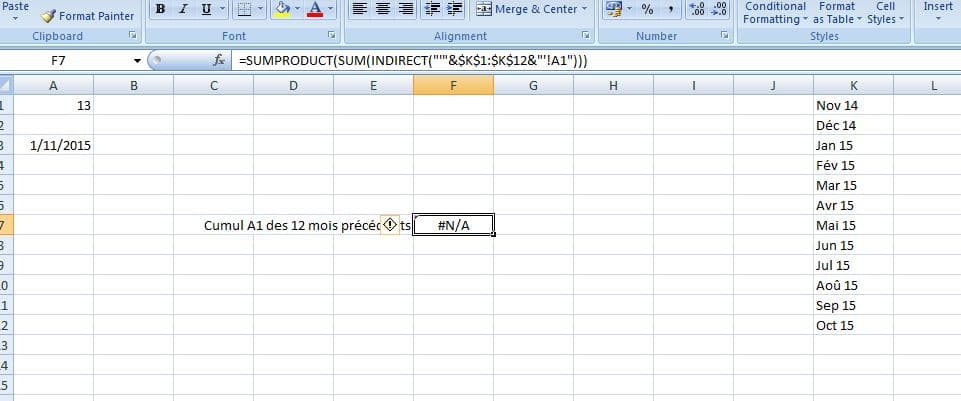
Task: Select cell 'Mai 15'
Action: tap(854, 225)
